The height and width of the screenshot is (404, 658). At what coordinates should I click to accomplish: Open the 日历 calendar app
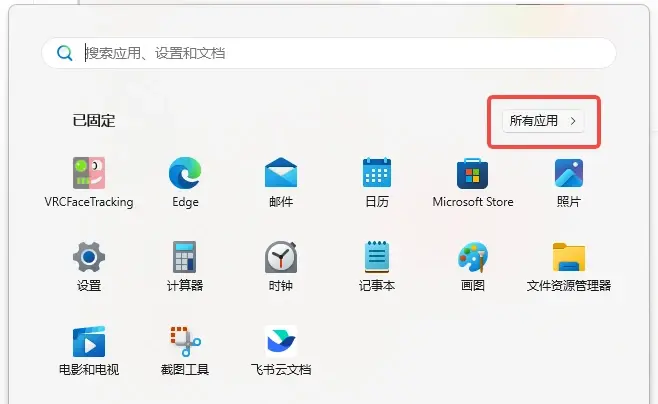pyautogui.click(x=377, y=173)
